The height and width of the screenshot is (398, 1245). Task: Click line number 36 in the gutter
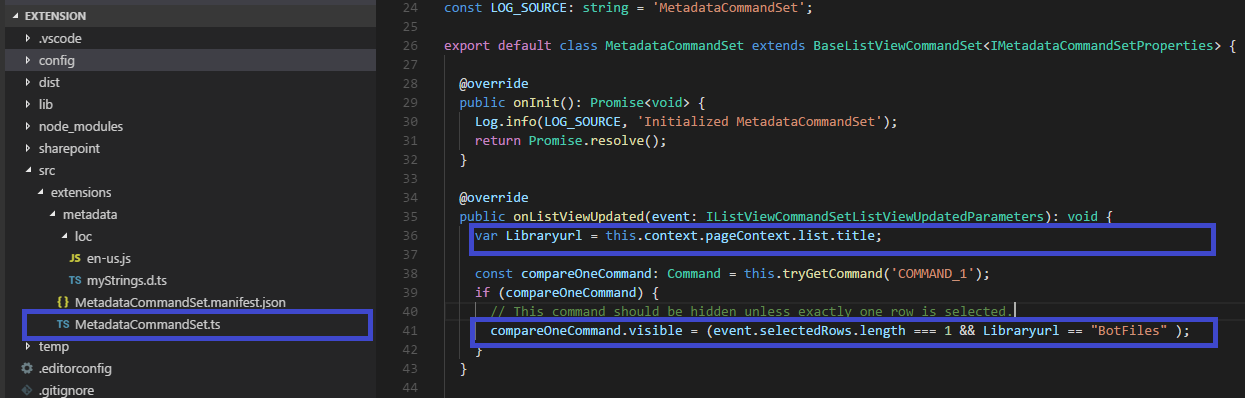[409, 236]
